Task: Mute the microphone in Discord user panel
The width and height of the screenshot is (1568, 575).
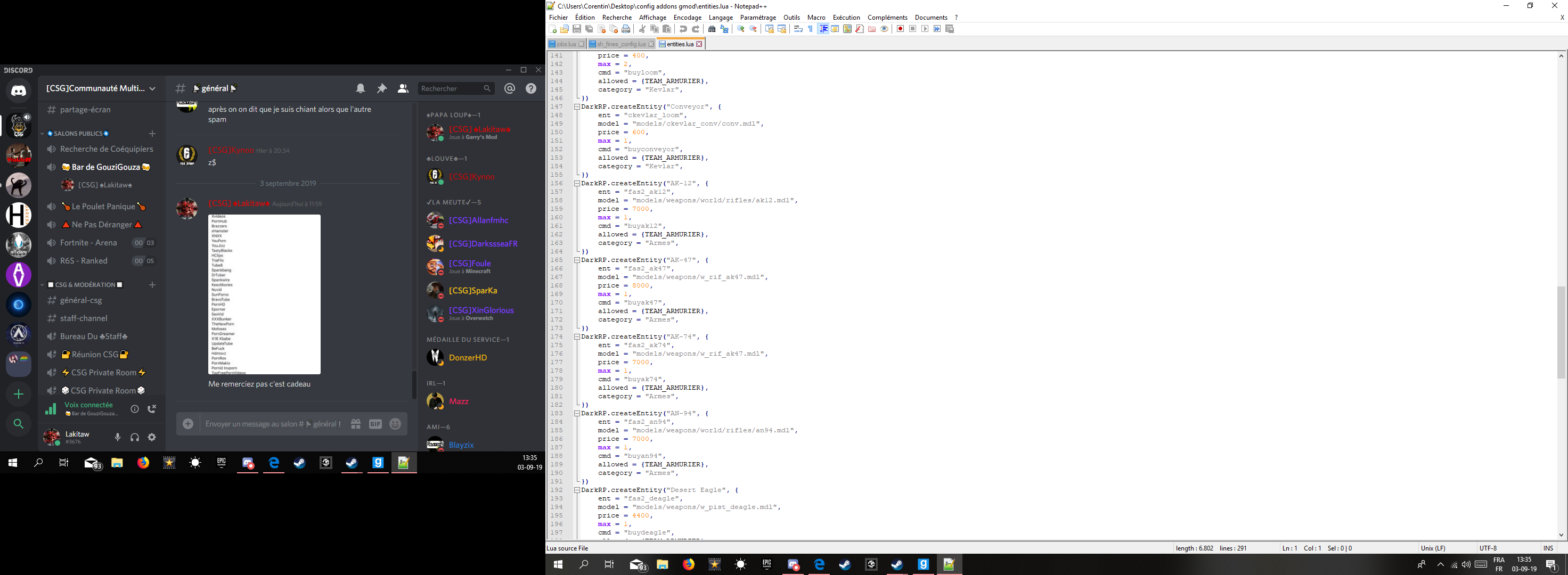Action: pos(118,437)
